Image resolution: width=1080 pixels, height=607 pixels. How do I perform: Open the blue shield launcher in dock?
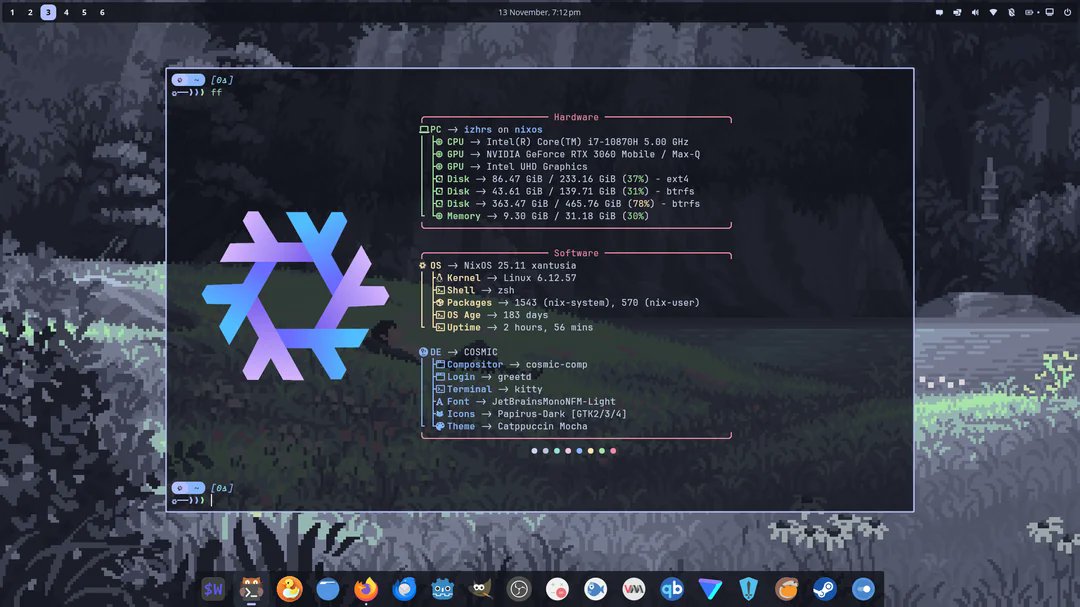click(x=748, y=589)
